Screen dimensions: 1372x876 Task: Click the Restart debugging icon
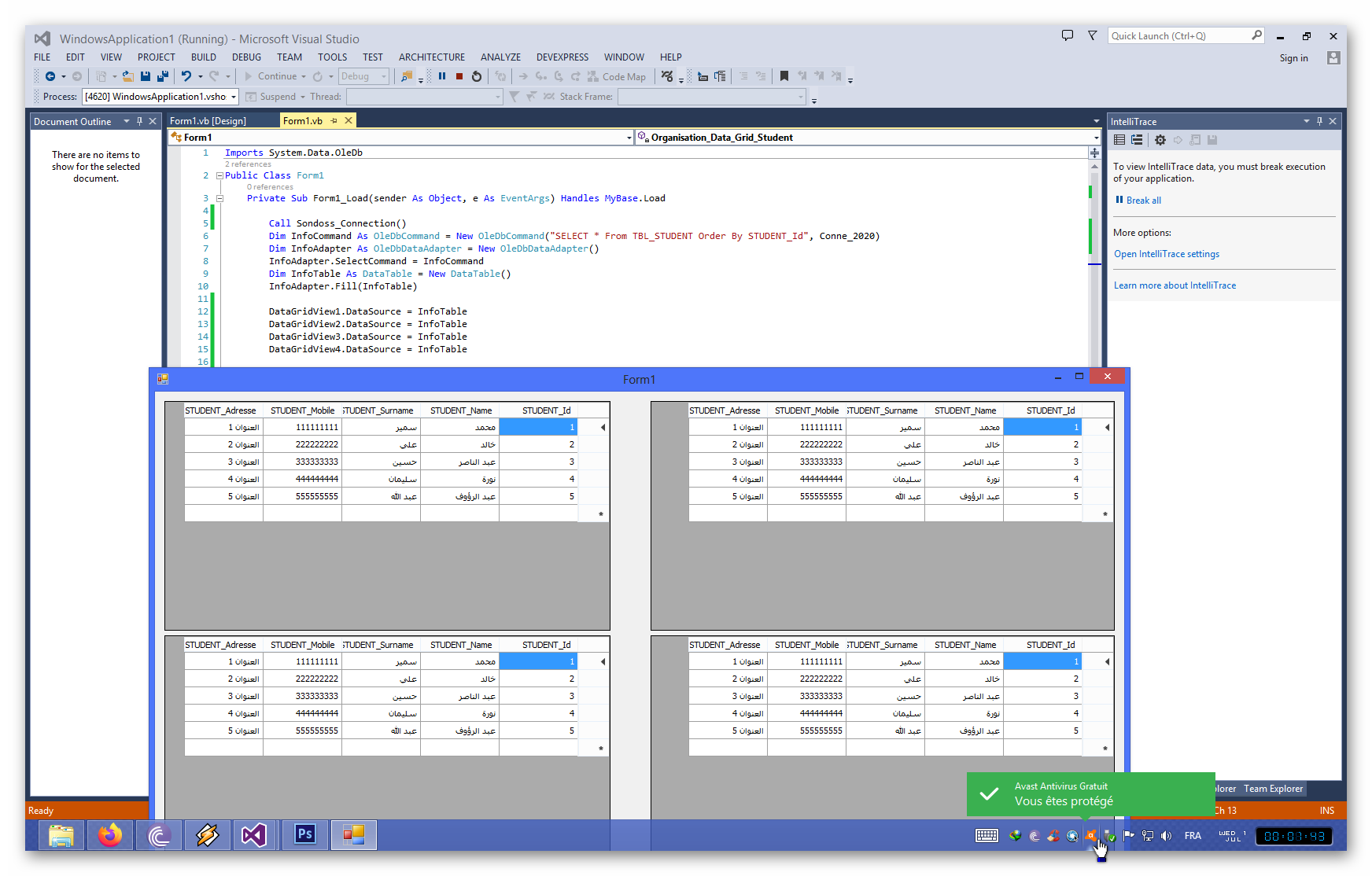[x=477, y=76]
